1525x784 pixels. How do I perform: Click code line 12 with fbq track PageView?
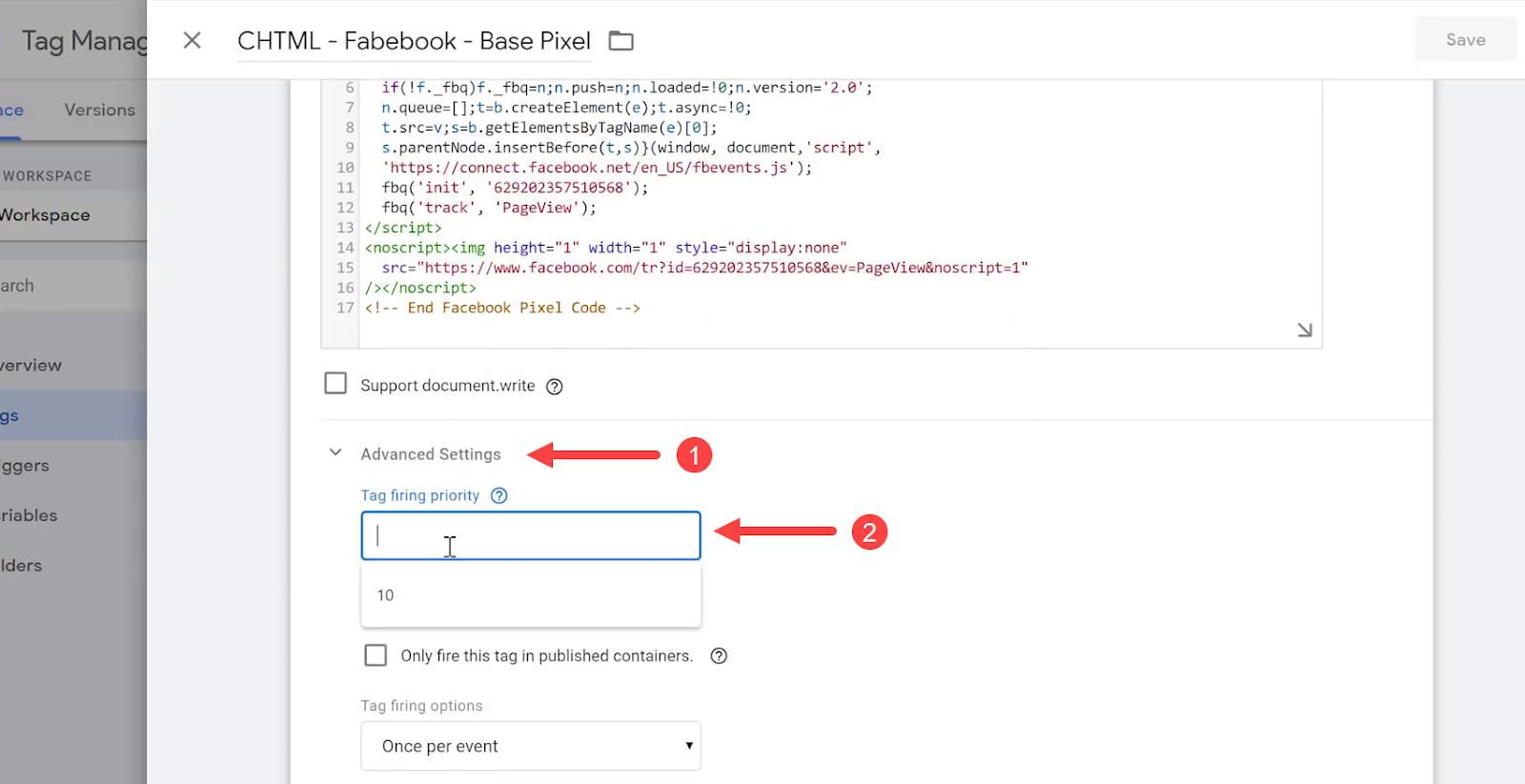pyautogui.click(x=489, y=208)
